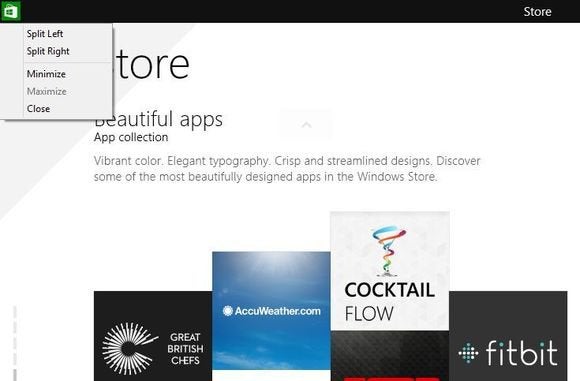The width and height of the screenshot is (580, 381).
Task: Open the Beautiful apps collection heading
Action: click(158, 119)
